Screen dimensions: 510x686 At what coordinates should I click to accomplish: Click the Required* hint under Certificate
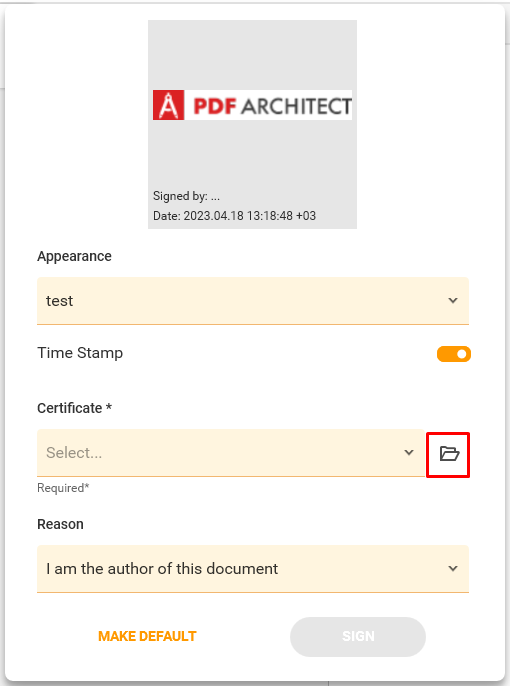(63, 488)
